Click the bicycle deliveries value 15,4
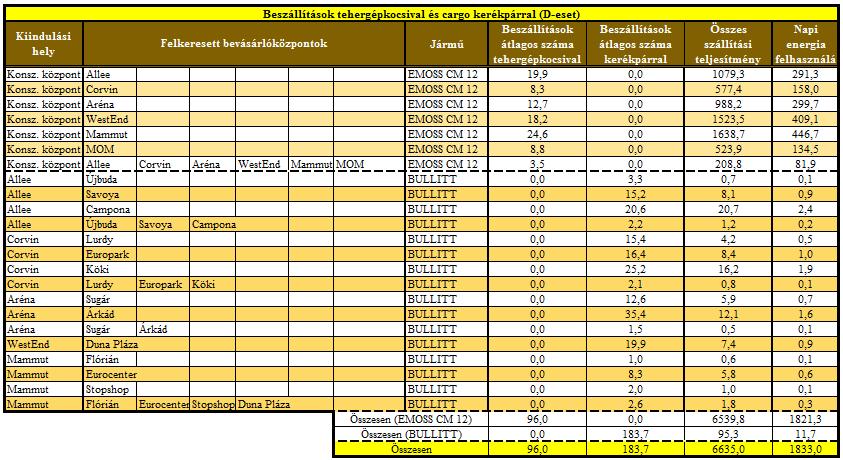The image size is (843, 460). tap(635, 240)
